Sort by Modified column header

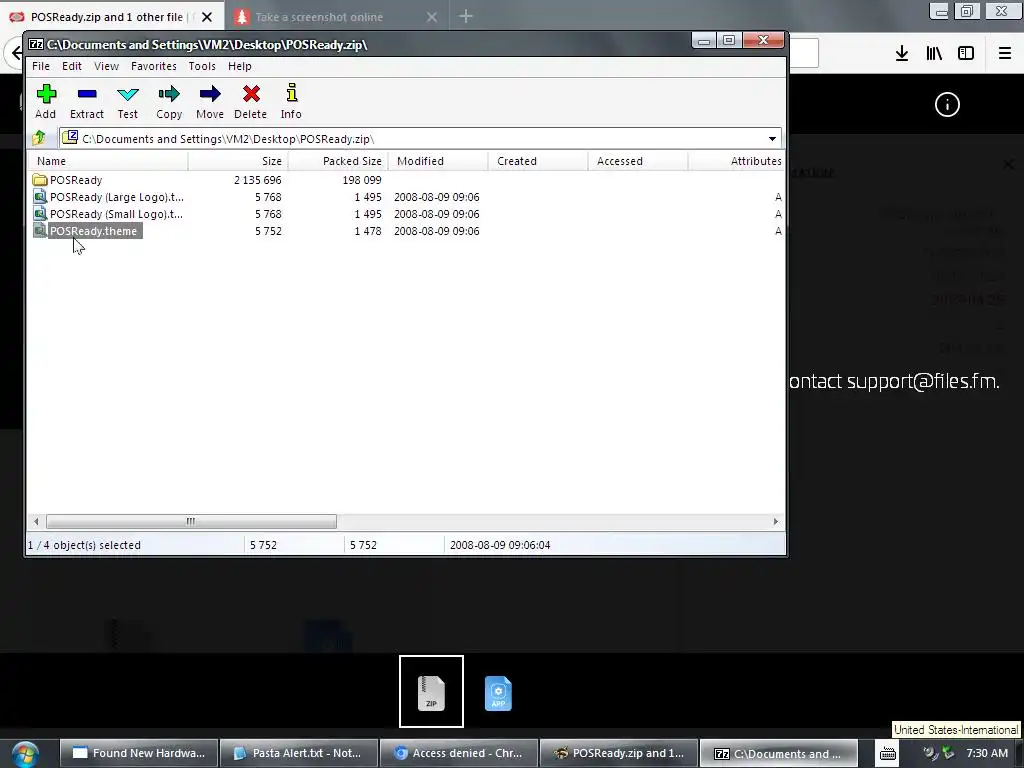pyautogui.click(x=438, y=161)
